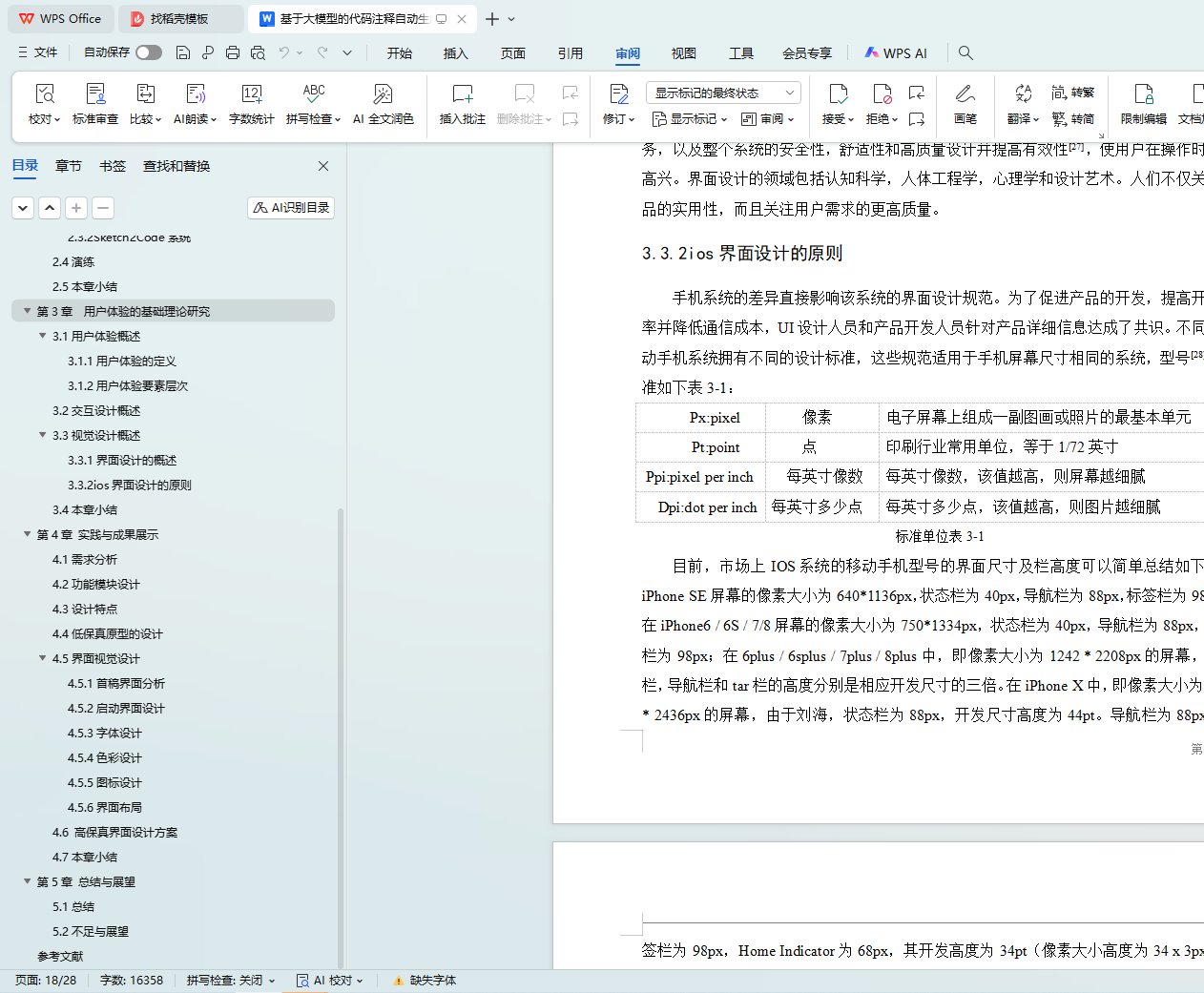The width and height of the screenshot is (1204, 993).
Task: Open the 拼写检查 status bar dropdown
Action: [231, 980]
